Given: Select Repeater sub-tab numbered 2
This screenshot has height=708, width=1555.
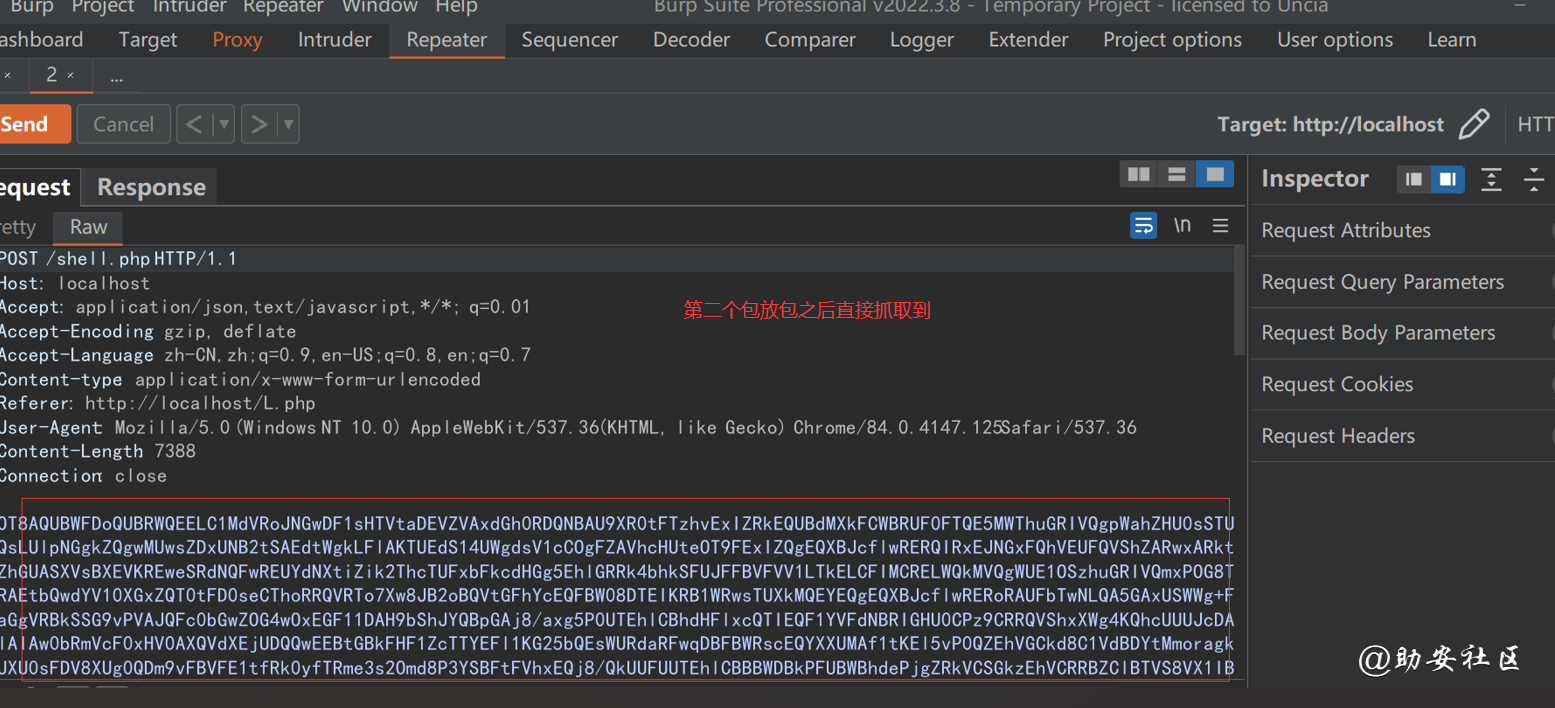Looking at the screenshot, I should (52, 75).
